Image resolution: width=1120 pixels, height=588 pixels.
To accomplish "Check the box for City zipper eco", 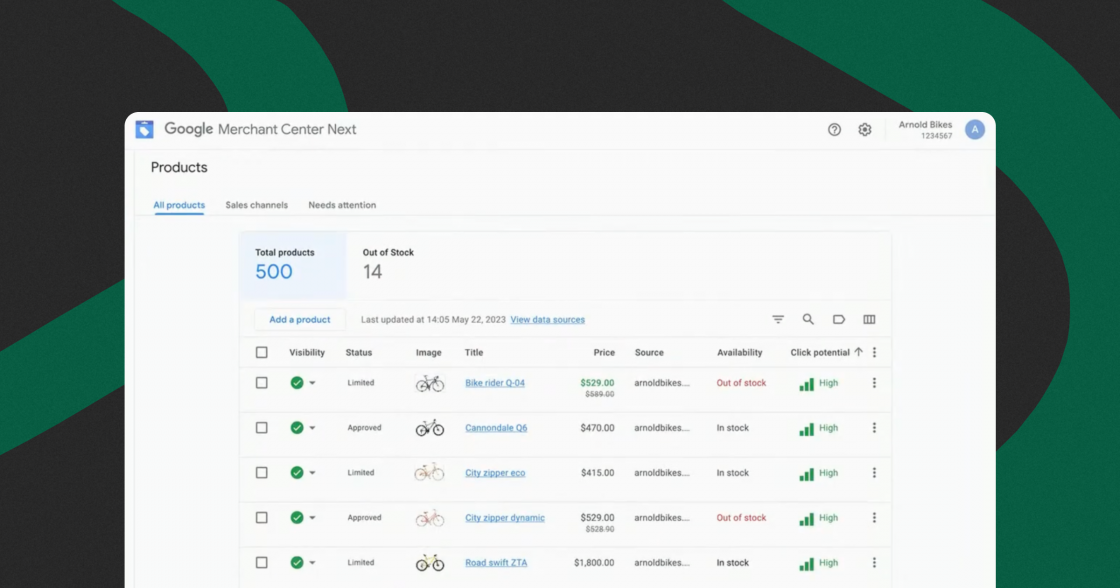I will (262, 473).
